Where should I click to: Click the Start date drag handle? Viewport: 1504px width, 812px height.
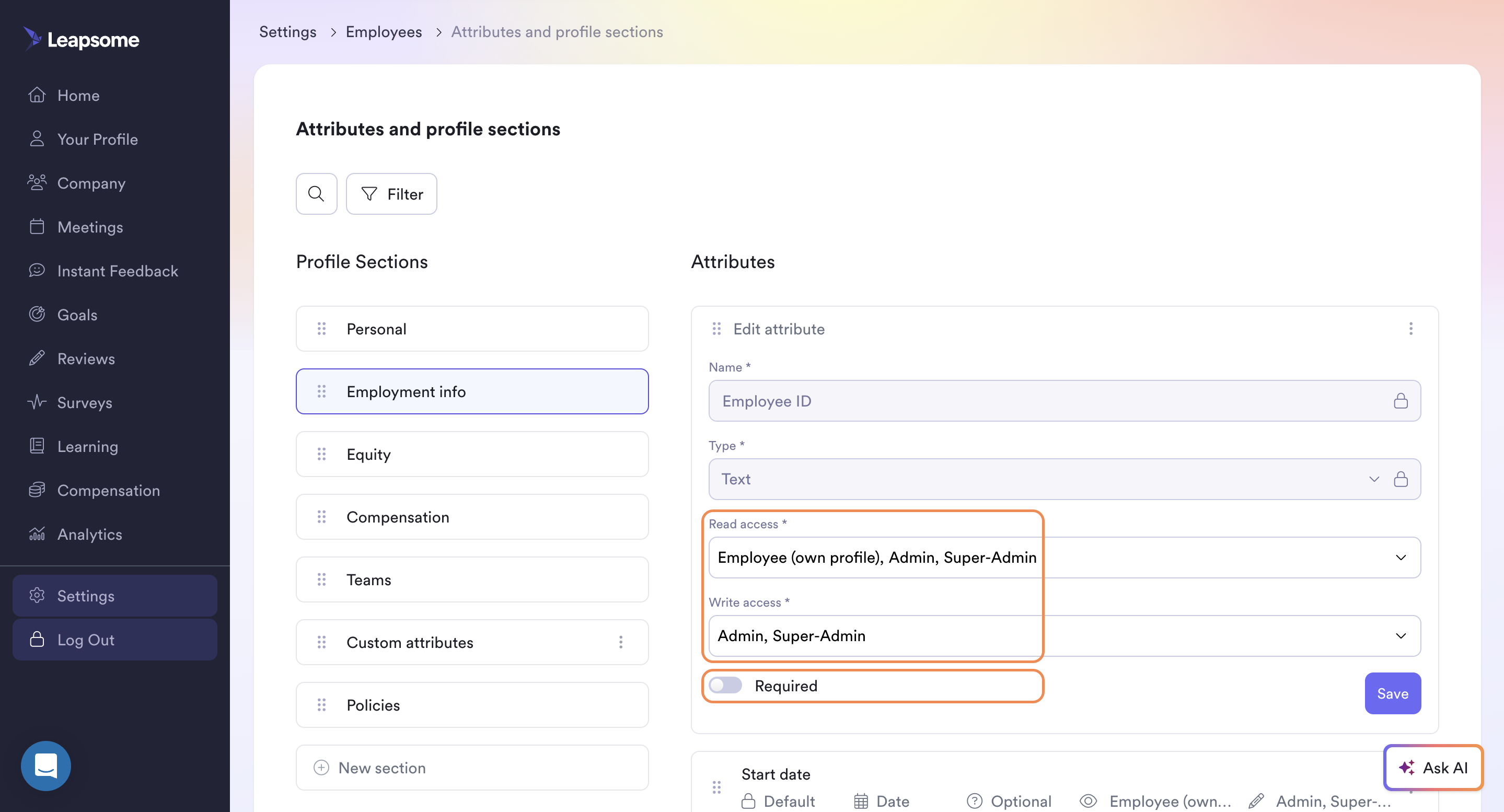click(x=717, y=787)
